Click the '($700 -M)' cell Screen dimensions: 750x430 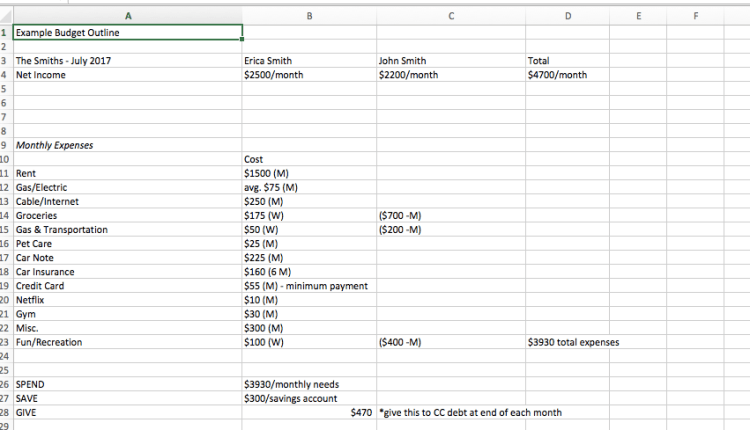tap(449, 215)
